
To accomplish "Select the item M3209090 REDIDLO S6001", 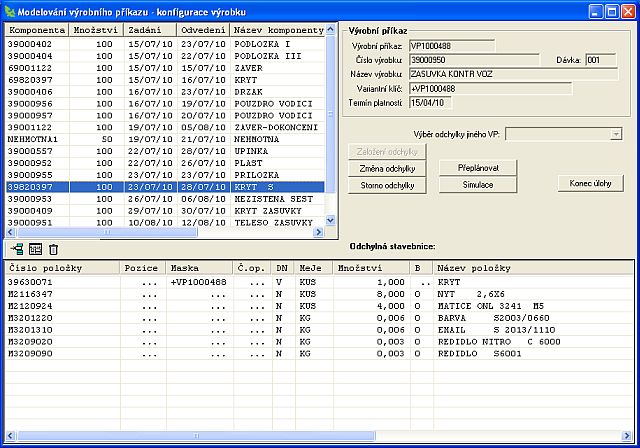I will pos(319,353).
